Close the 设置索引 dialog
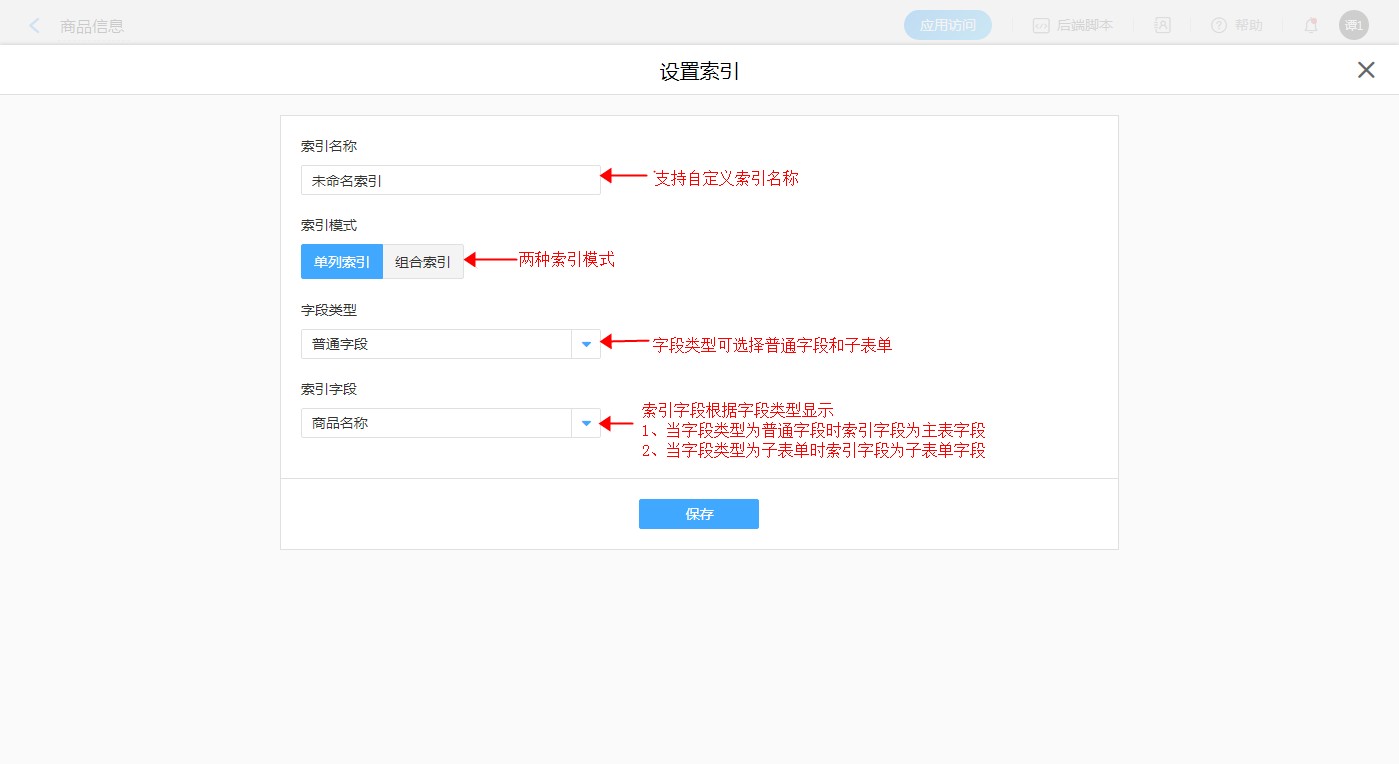This screenshot has height=764, width=1399. pos(1365,70)
